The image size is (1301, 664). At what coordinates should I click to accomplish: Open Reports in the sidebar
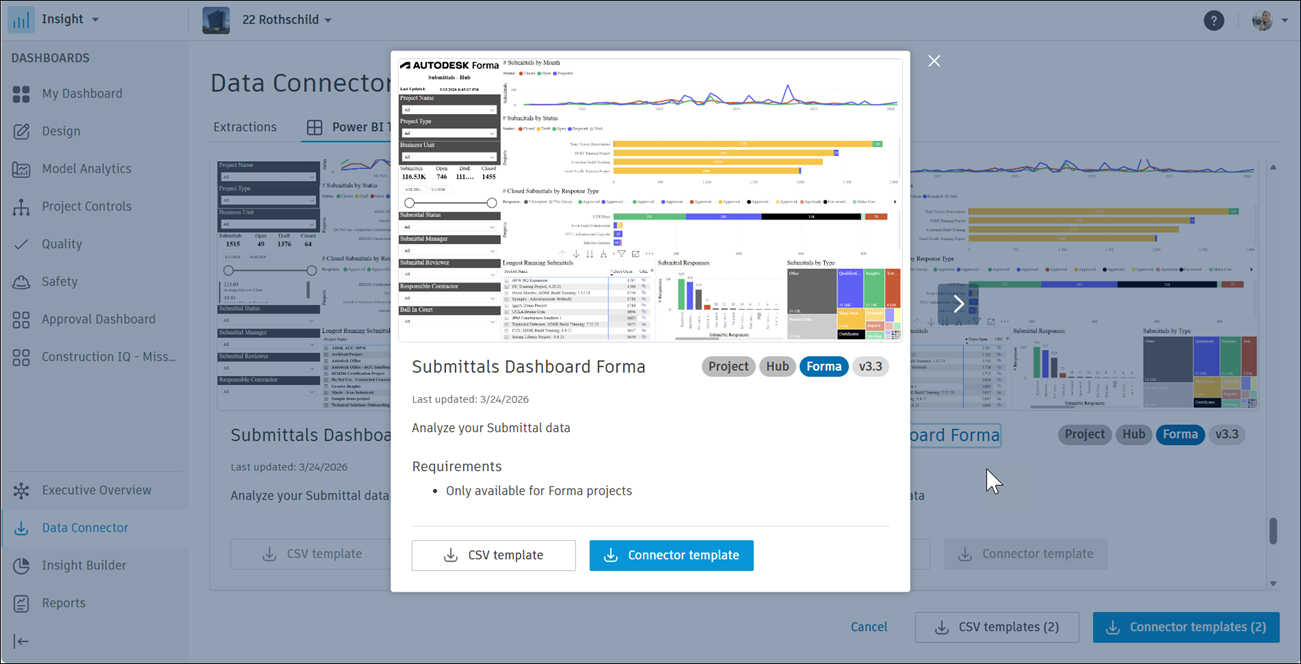(x=63, y=604)
